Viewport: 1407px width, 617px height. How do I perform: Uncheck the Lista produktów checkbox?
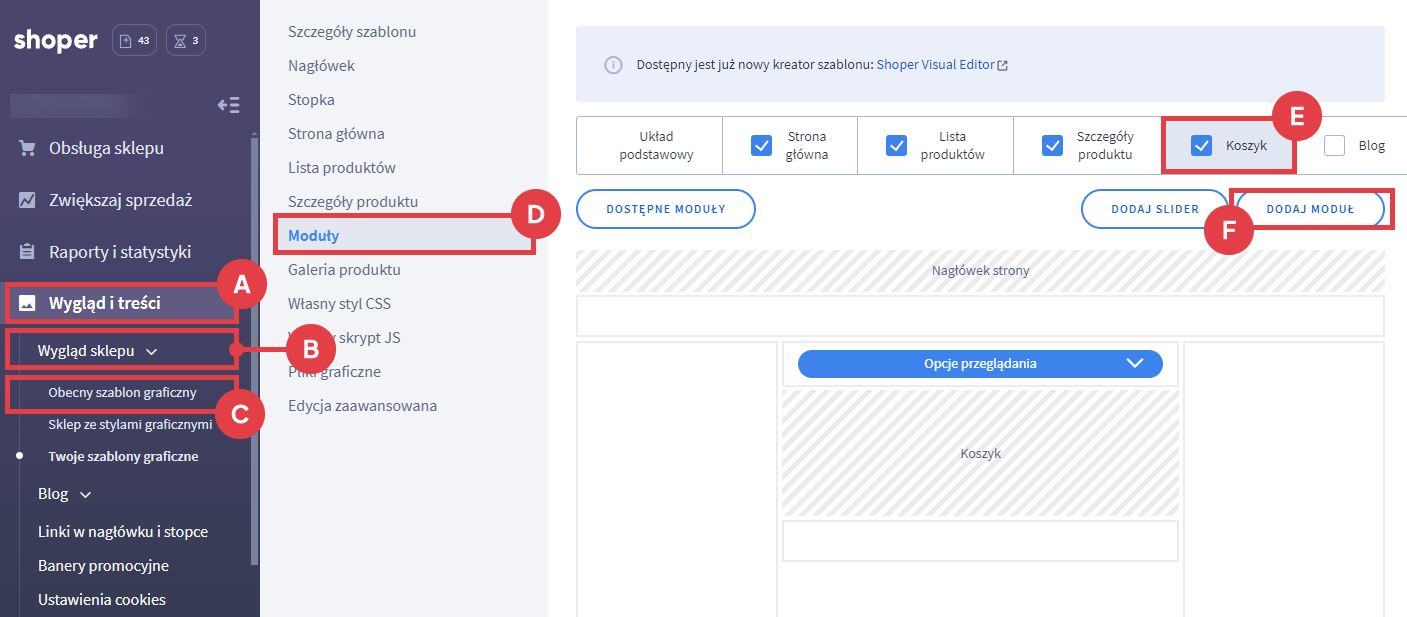(x=896, y=146)
